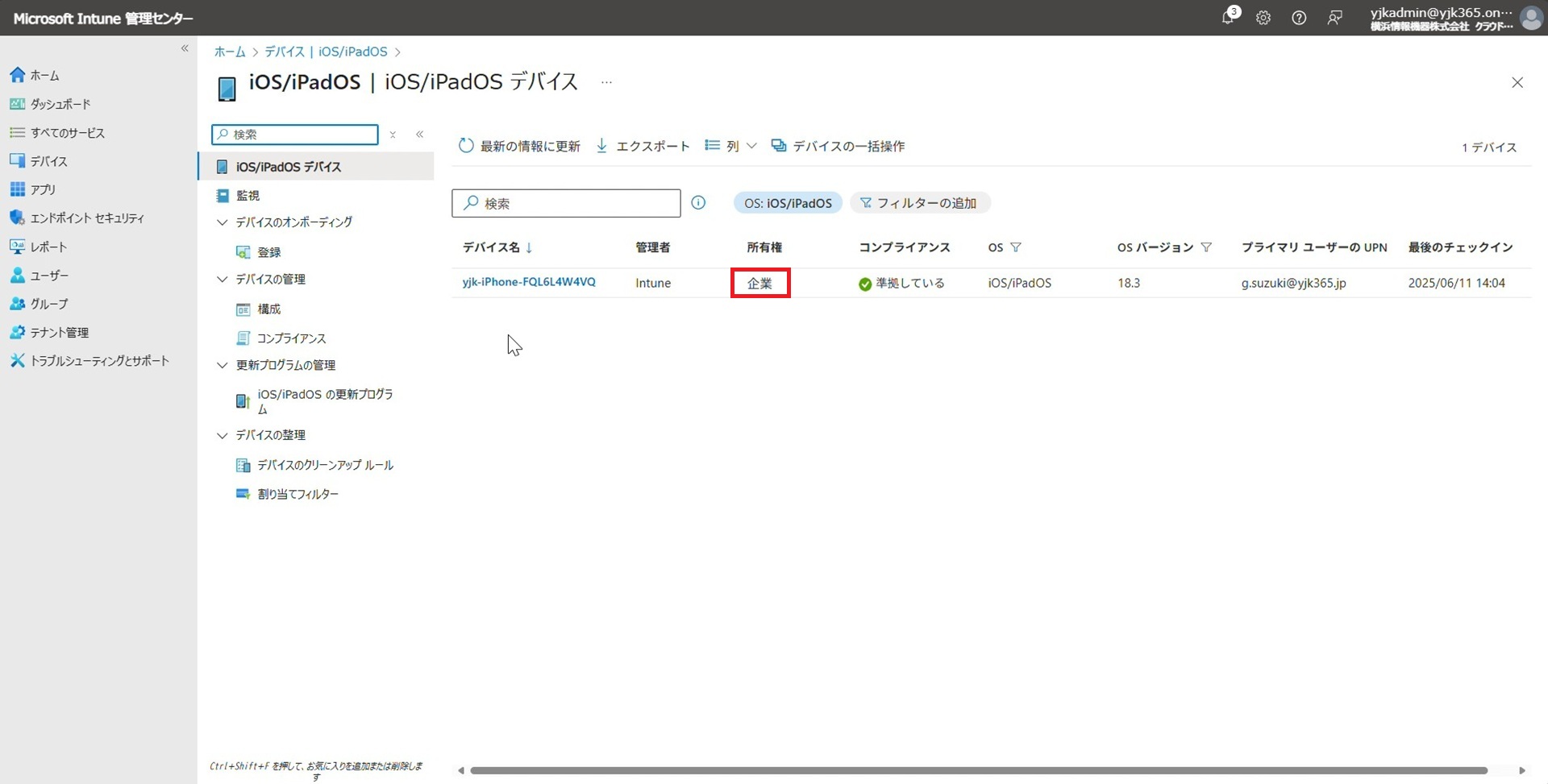Open the OS バージョン column filter icon

1206,247
